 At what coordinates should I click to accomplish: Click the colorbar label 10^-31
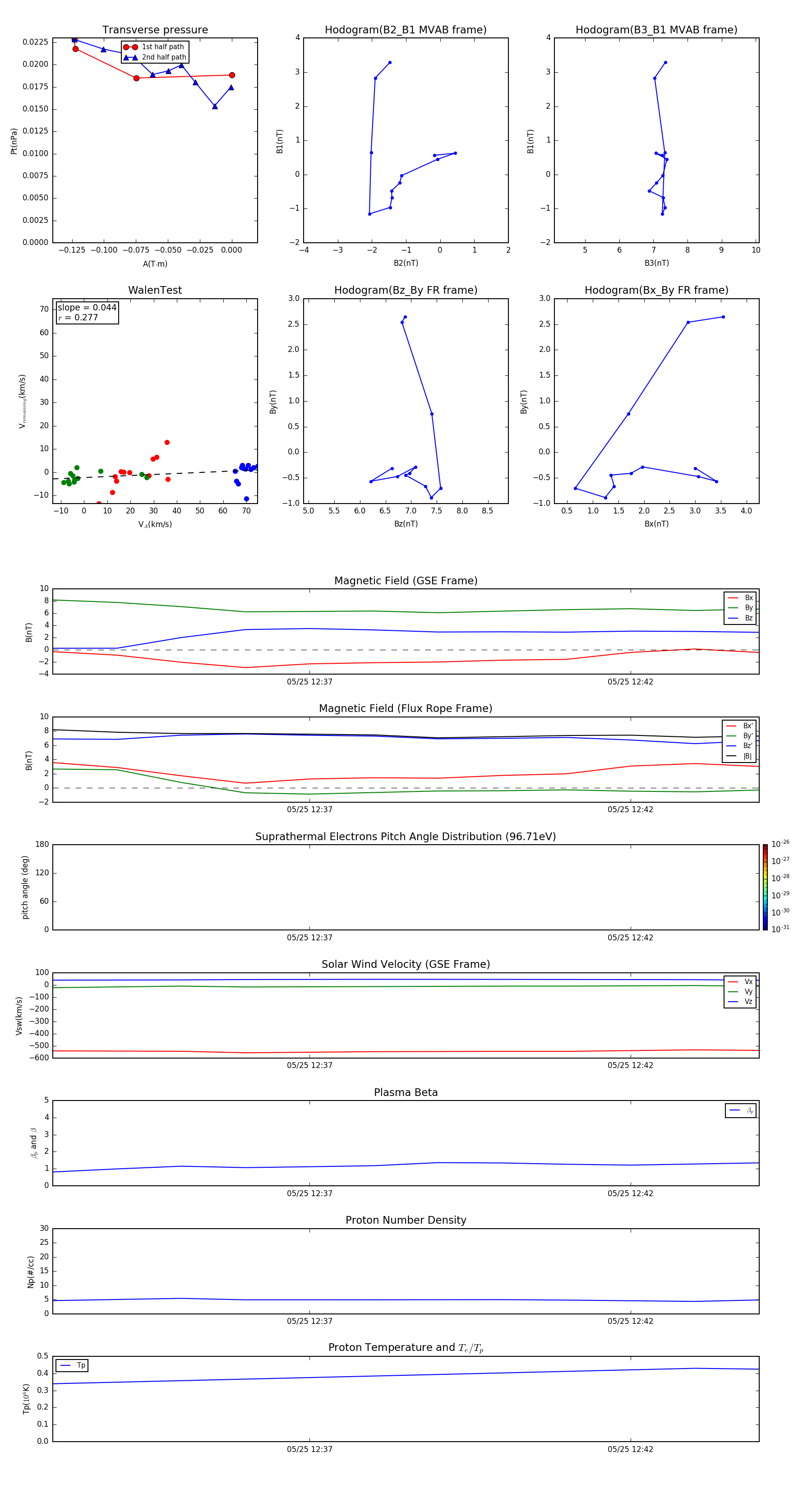[780, 929]
